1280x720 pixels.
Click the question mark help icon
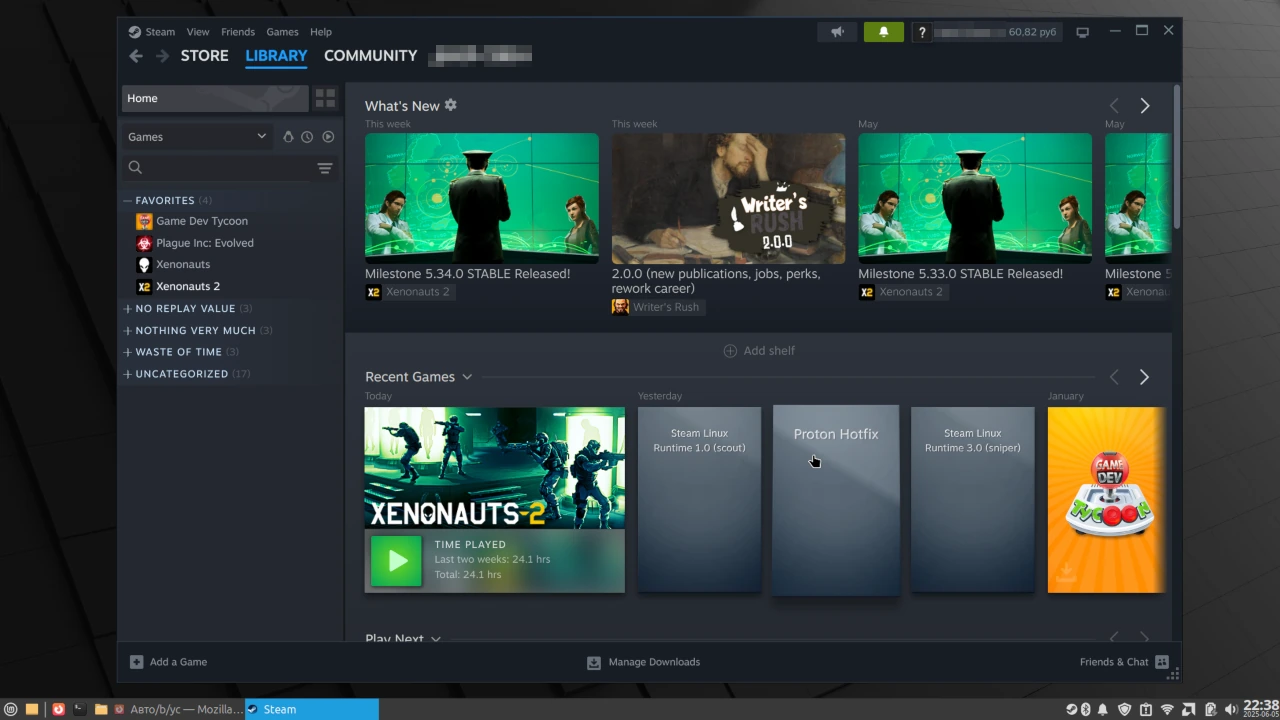[x=922, y=32]
